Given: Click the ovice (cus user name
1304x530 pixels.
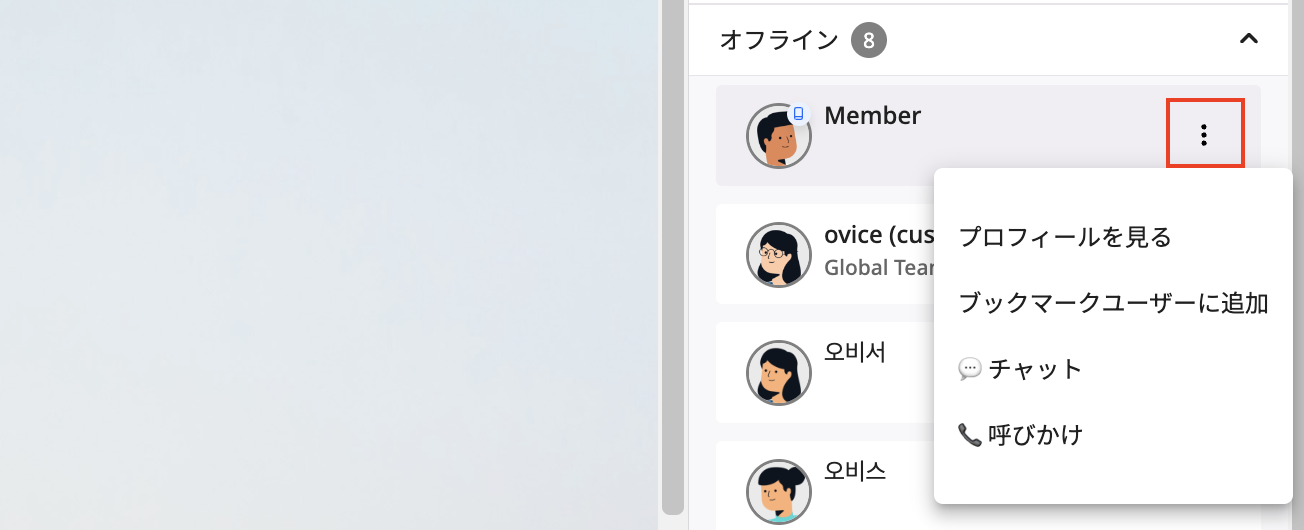Looking at the screenshot, I should [879, 235].
